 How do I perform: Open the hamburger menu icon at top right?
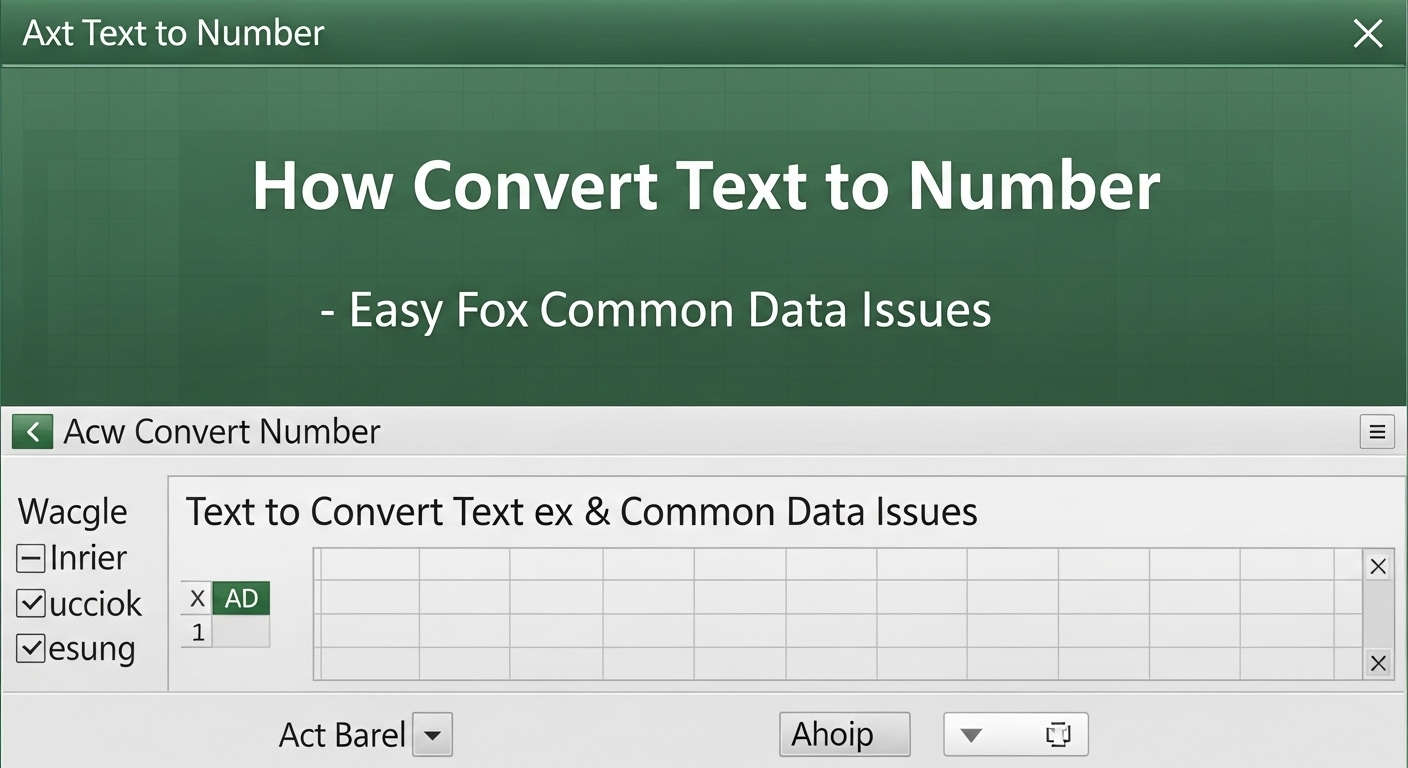[x=1377, y=431]
